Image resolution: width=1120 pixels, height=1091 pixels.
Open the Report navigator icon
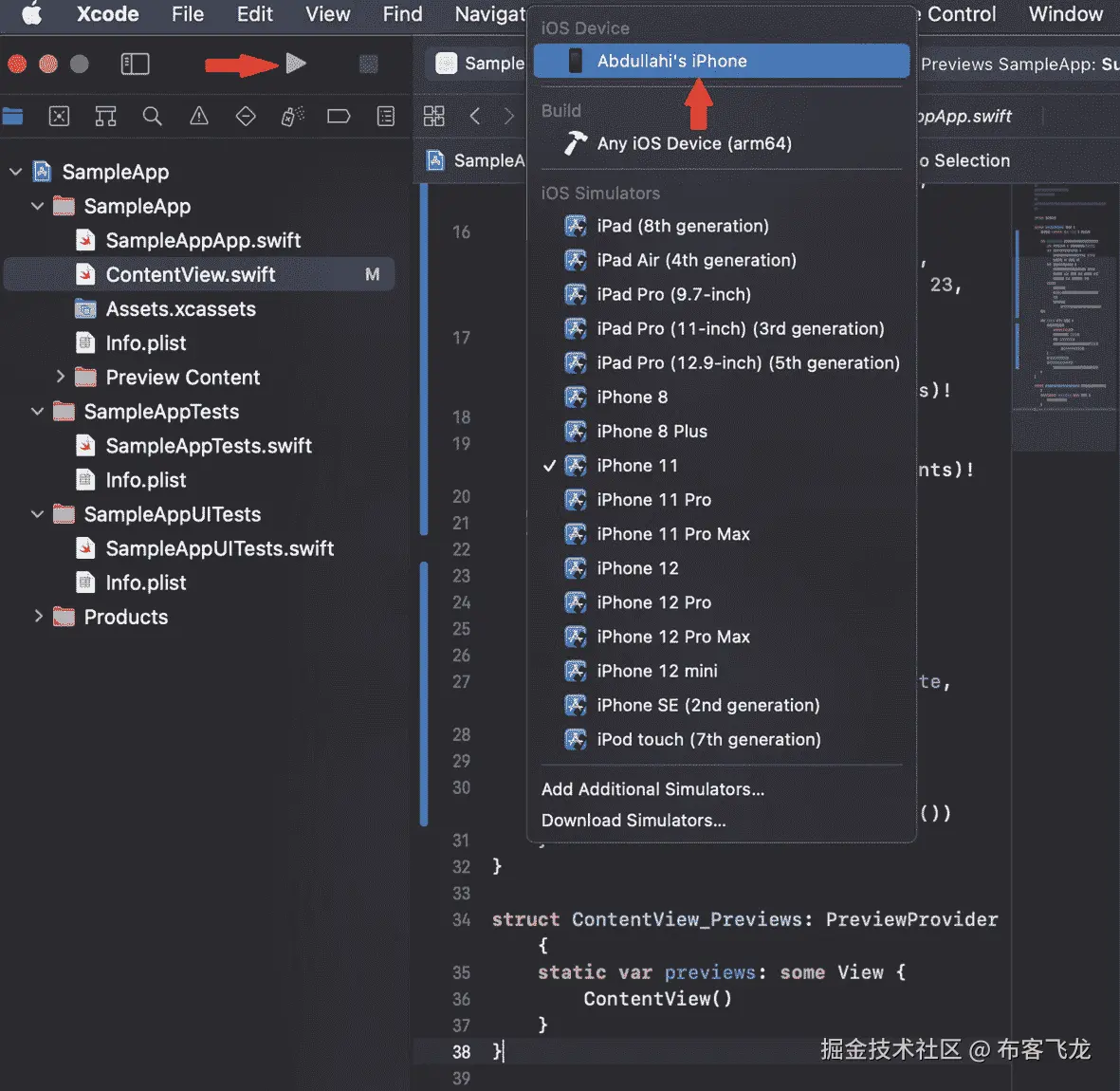(x=386, y=116)
